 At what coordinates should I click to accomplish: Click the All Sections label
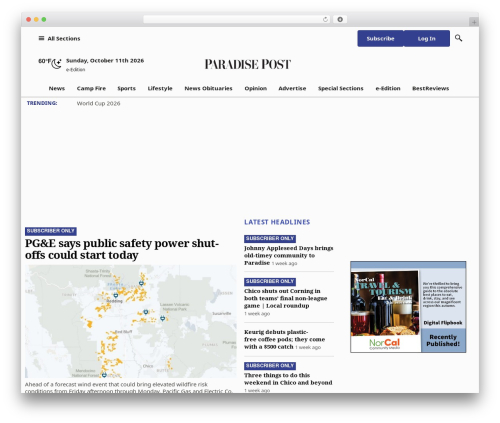coord(64,39)
